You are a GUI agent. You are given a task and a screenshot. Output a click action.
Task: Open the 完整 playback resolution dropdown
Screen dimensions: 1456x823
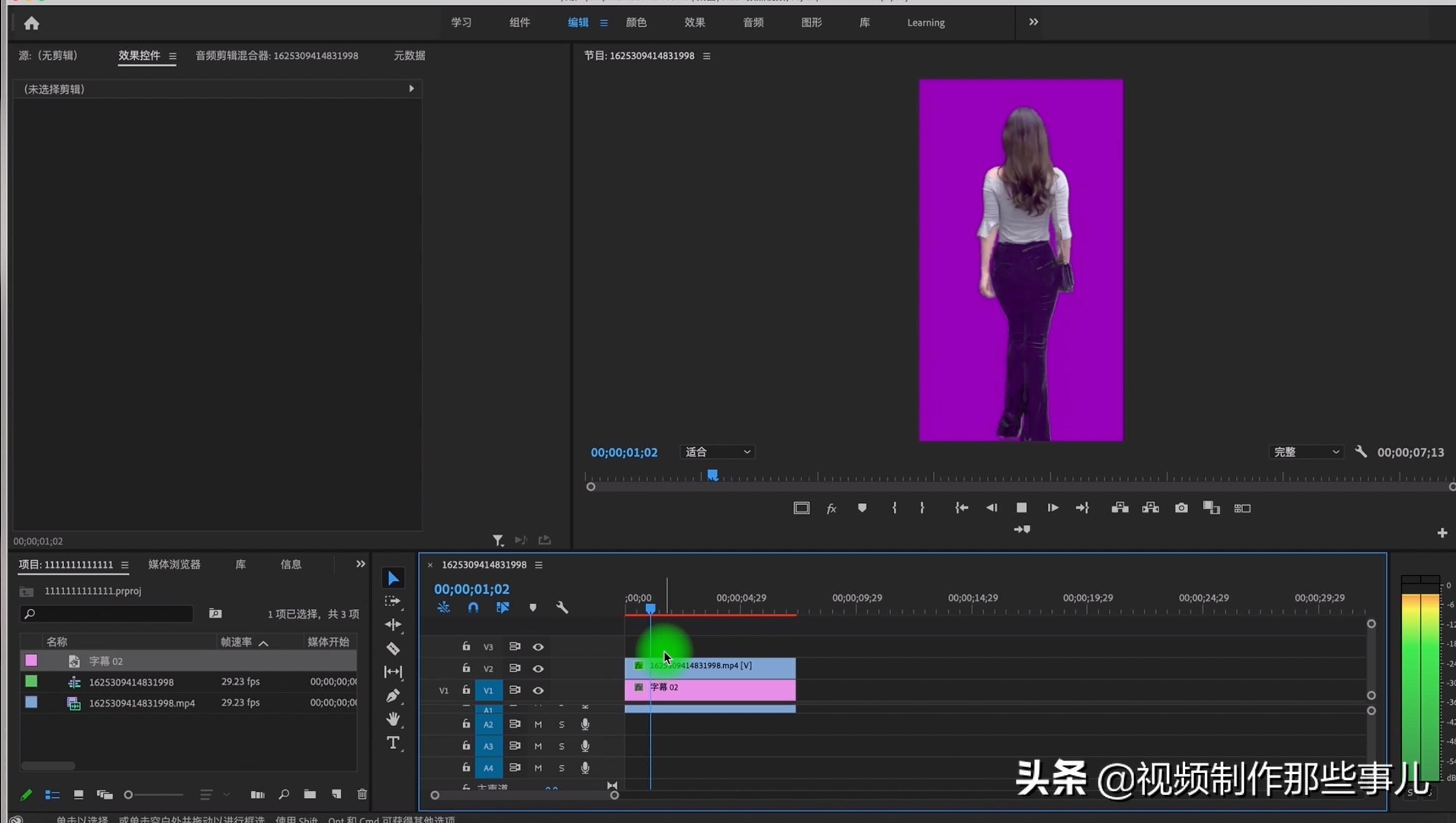coord(1306,452)
